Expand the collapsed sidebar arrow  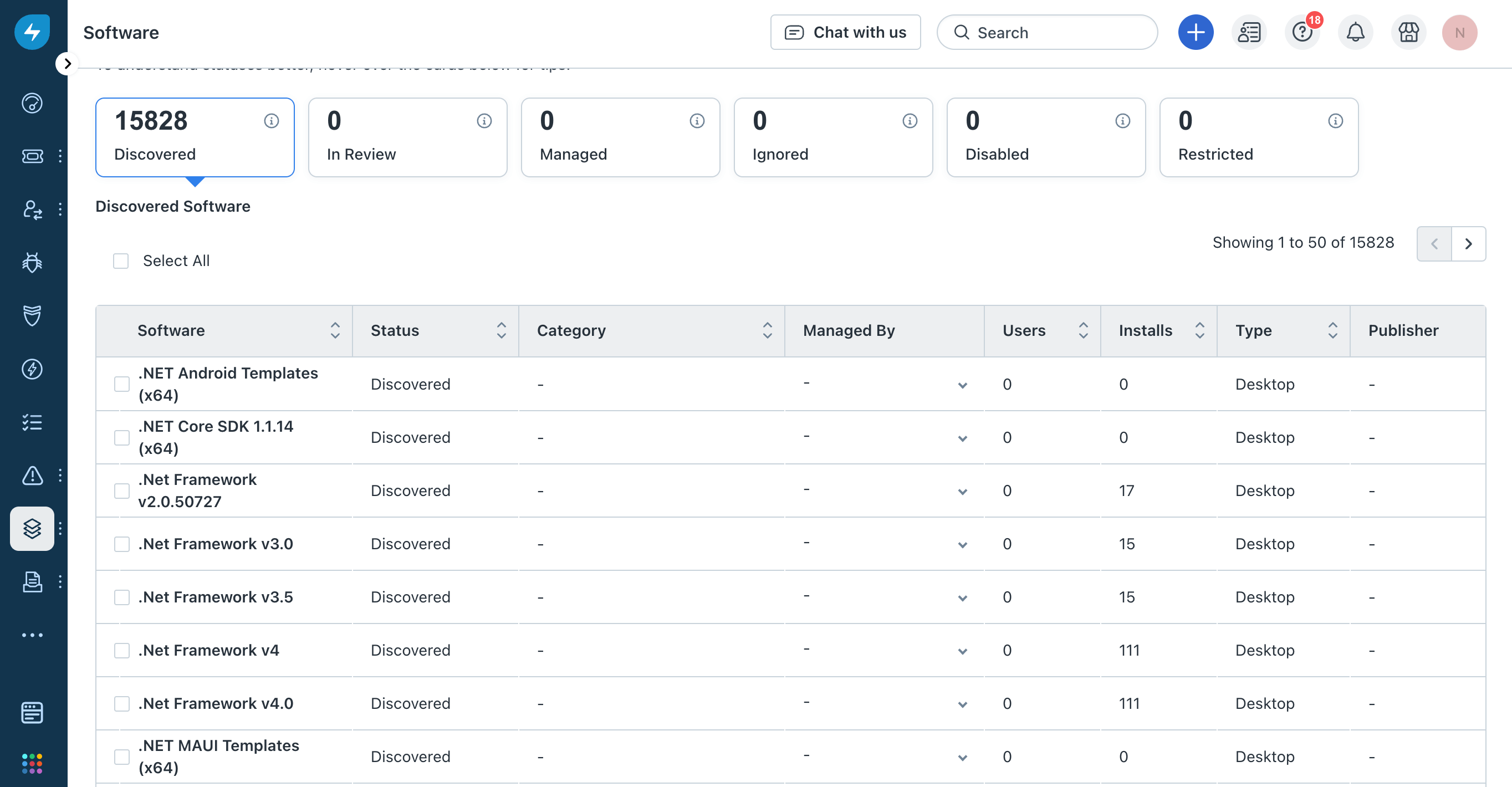point(67,63)
